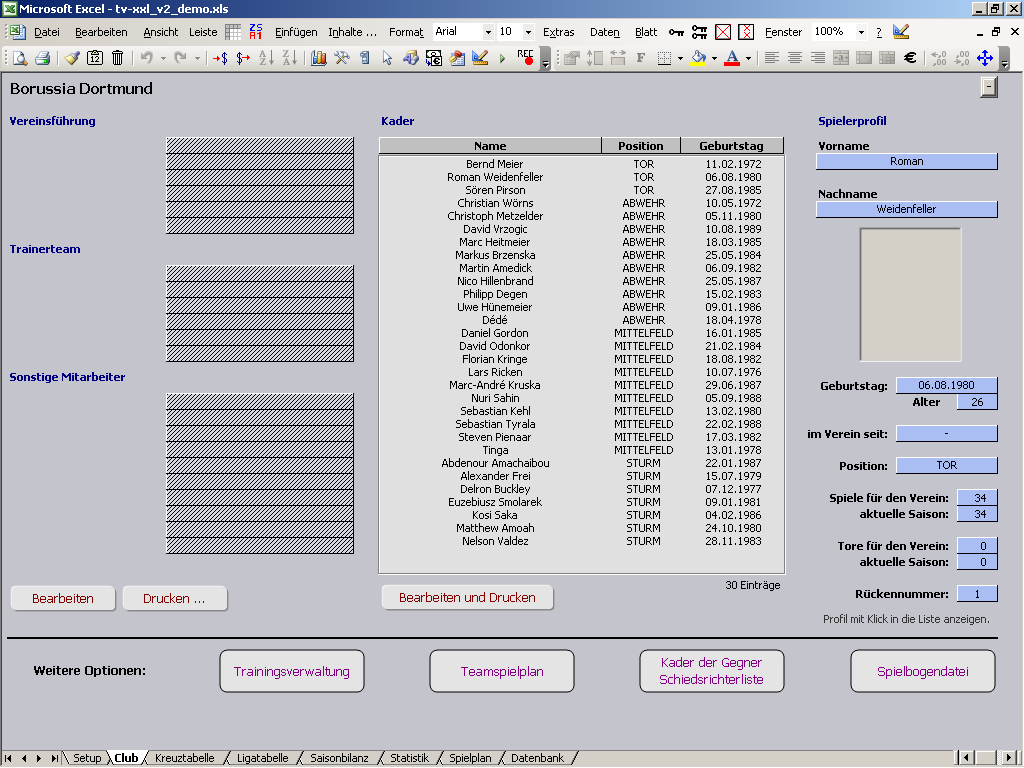
Task: Select Nelson Valdez in the Kader list
Action: [495, 541]
